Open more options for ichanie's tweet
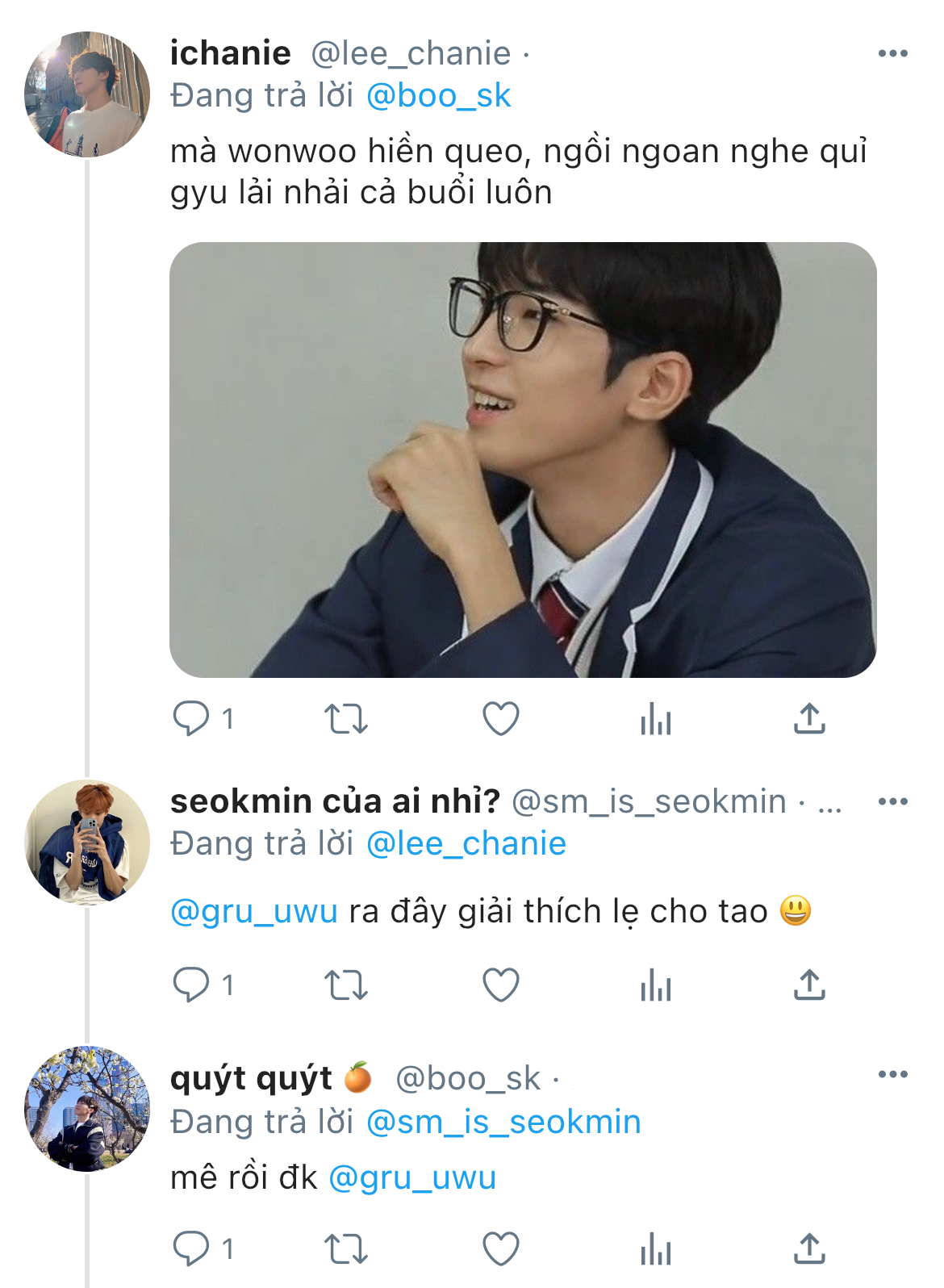Screen dimensions: 944x1288 [x=893, y=53]
